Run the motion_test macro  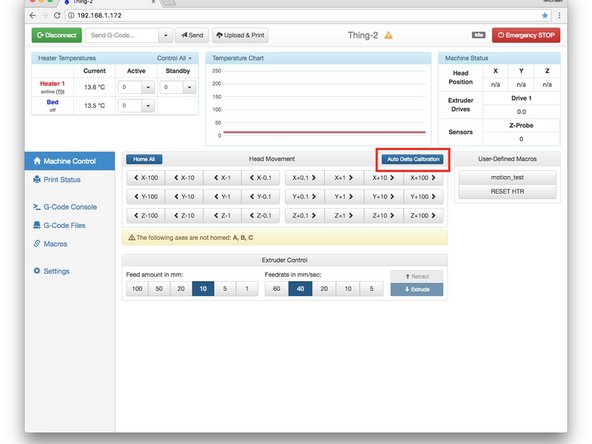pos(507,177)
